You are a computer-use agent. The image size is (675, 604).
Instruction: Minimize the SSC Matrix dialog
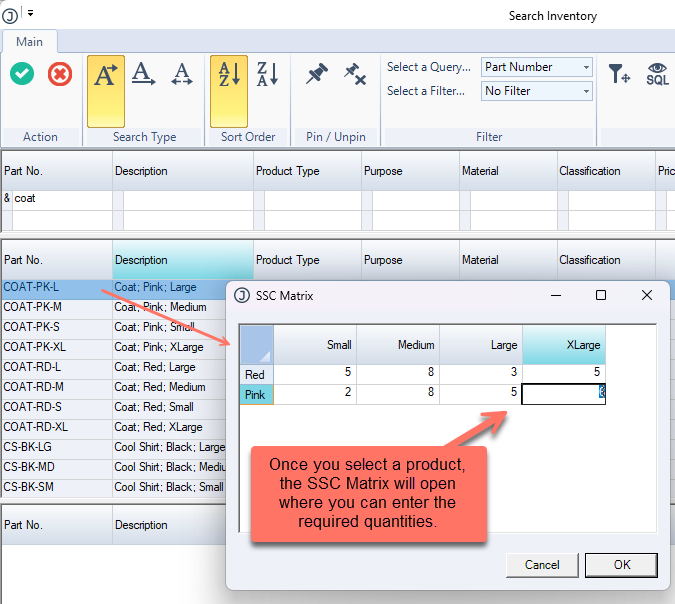[556, 295]
